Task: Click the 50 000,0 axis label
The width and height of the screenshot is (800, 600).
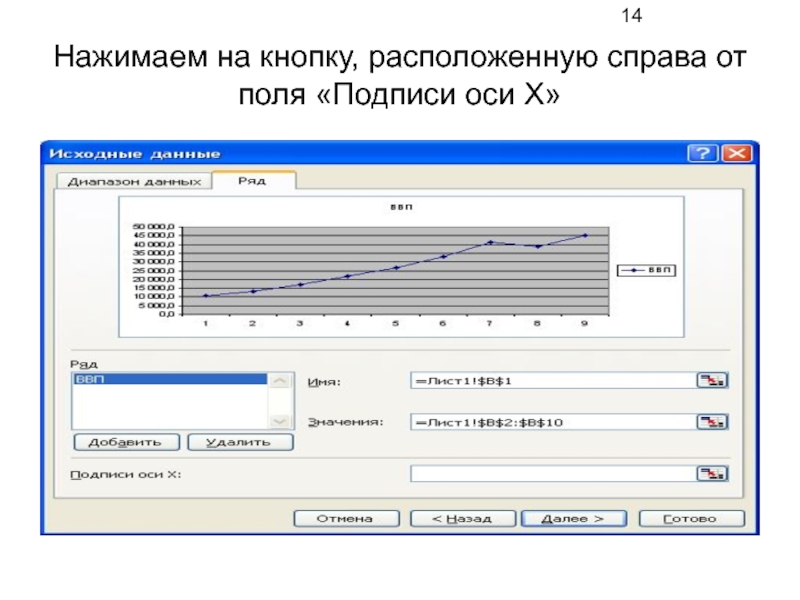Action: click(154, 227)
